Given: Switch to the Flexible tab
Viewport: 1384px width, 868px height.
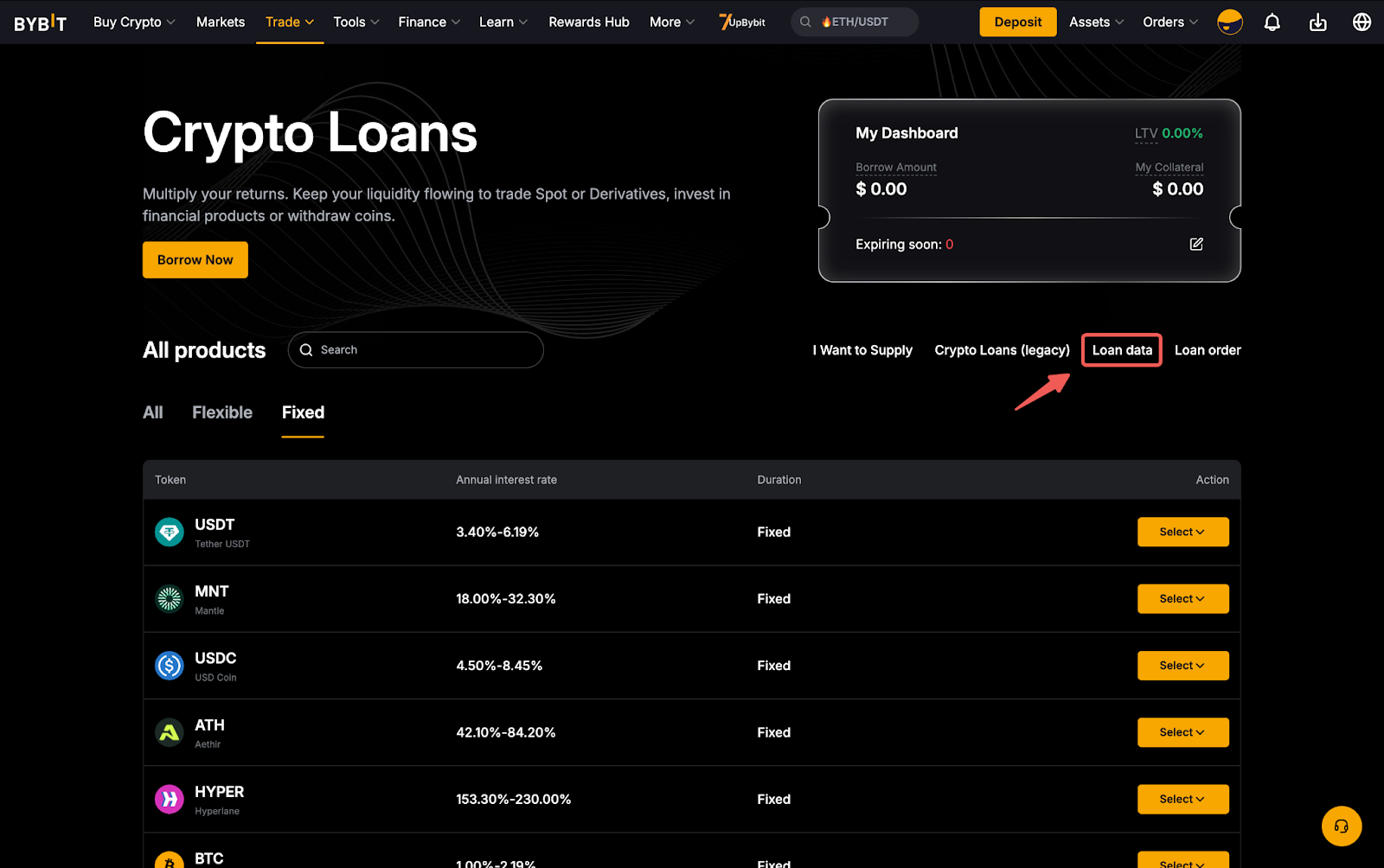Looking at the screenshot, I should pos(222,412).
